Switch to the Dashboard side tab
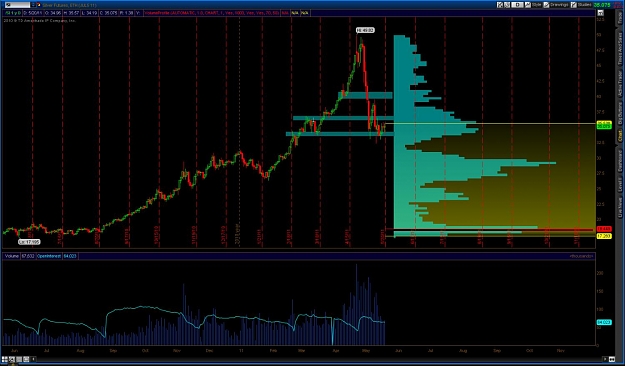This screenshot has height=366, width=625. (x=619, y=161)
